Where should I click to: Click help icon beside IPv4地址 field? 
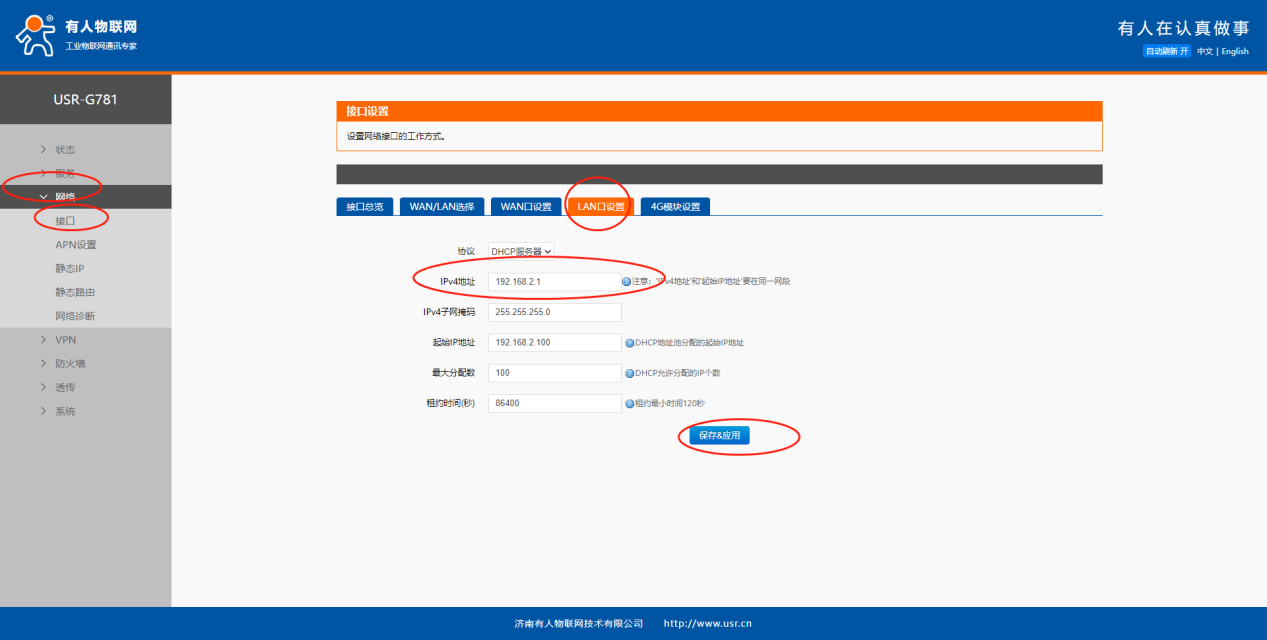coord(627,282)
